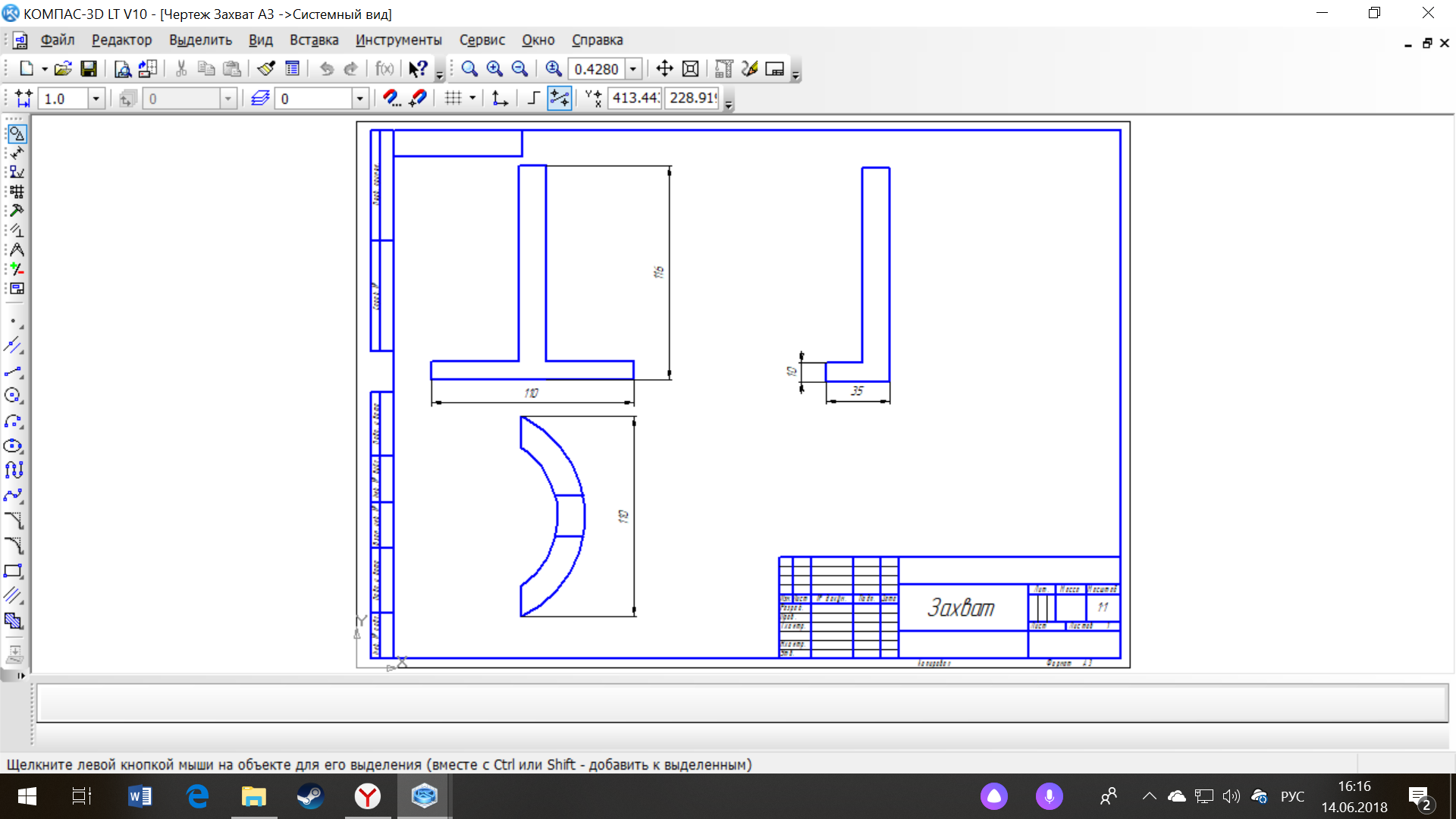Click the X coordinate field 413.44
This screenshot has width=1456, height=819.
coord(635,98)
